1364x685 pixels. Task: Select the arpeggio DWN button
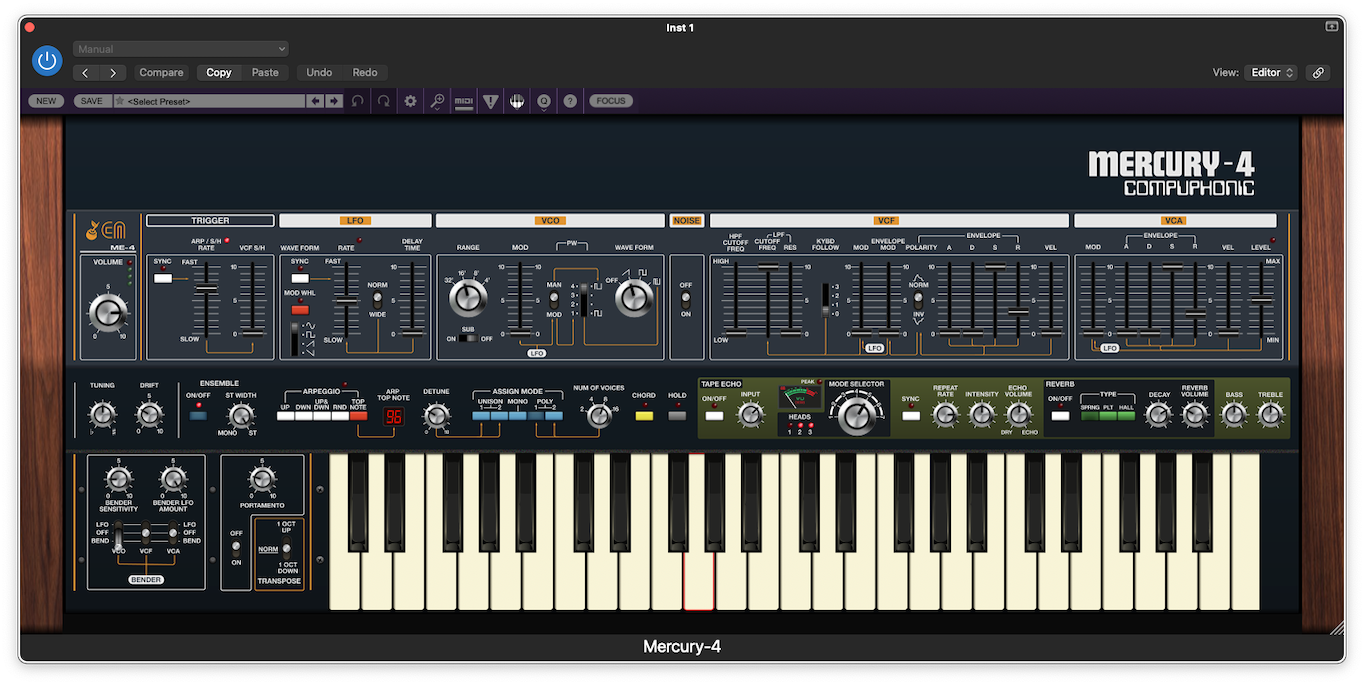pyautogui.click(x=304, y=416)
